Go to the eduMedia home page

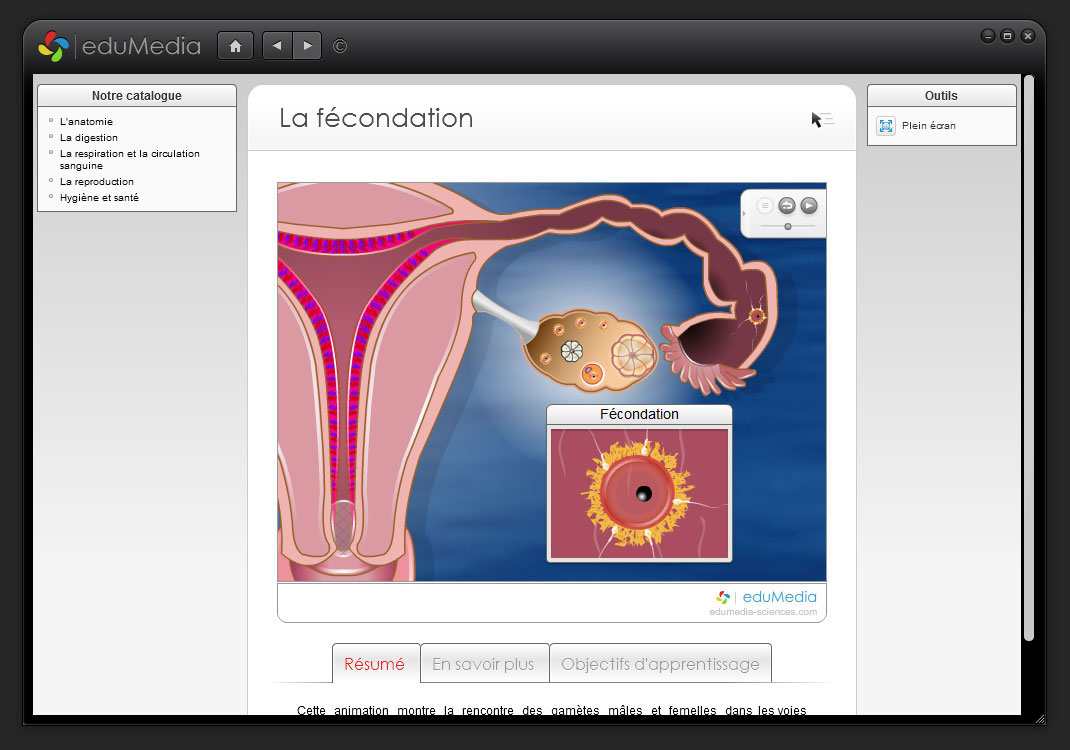click(x=235, y=46)
